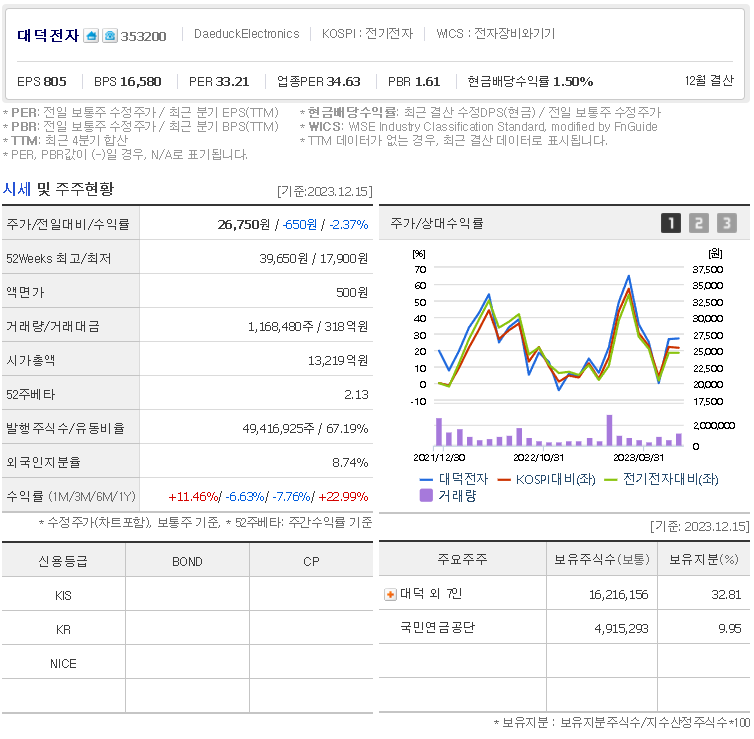
Task: Switch chart to tab 2
Action: 699,223
